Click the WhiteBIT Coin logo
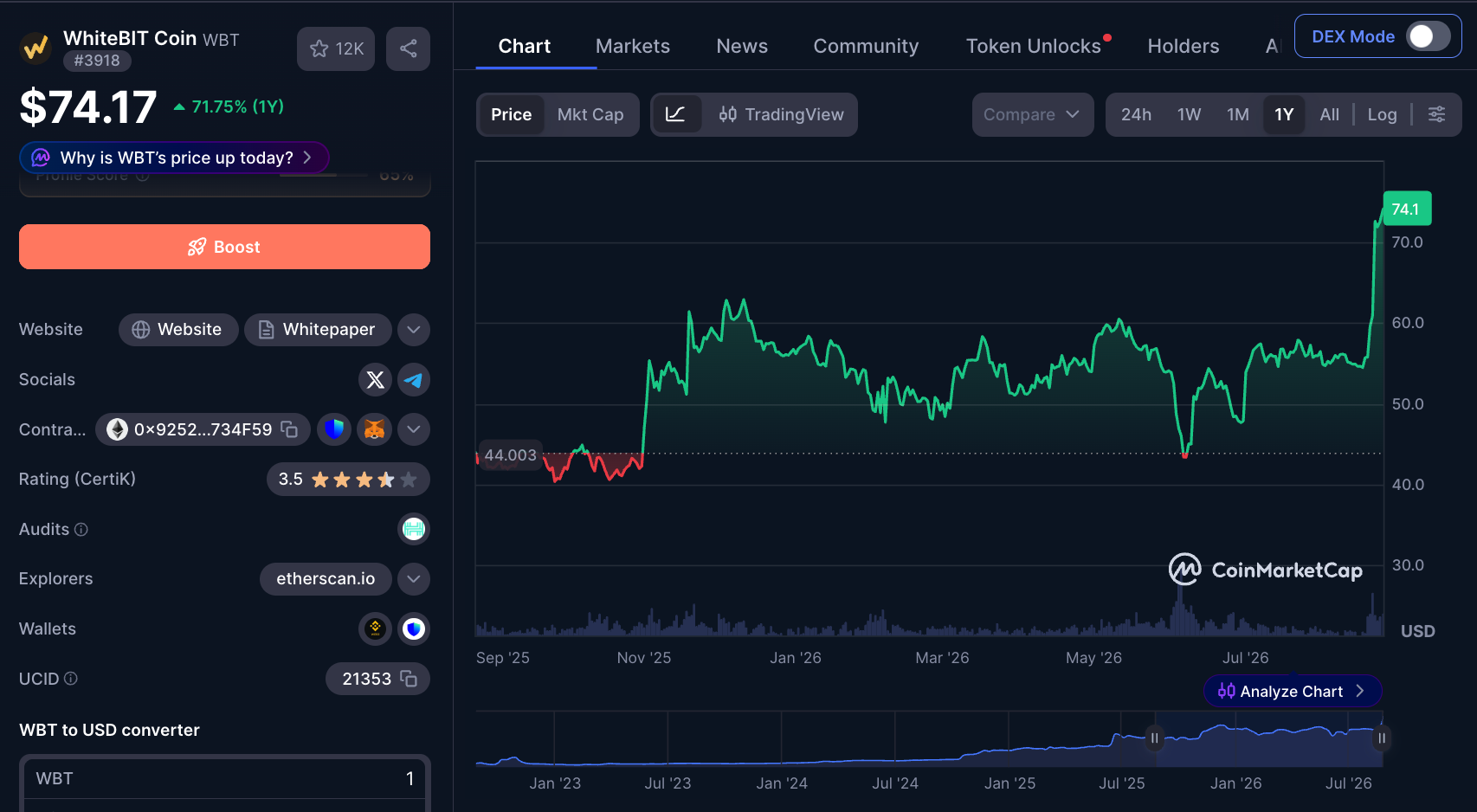 tap(35, 48)
